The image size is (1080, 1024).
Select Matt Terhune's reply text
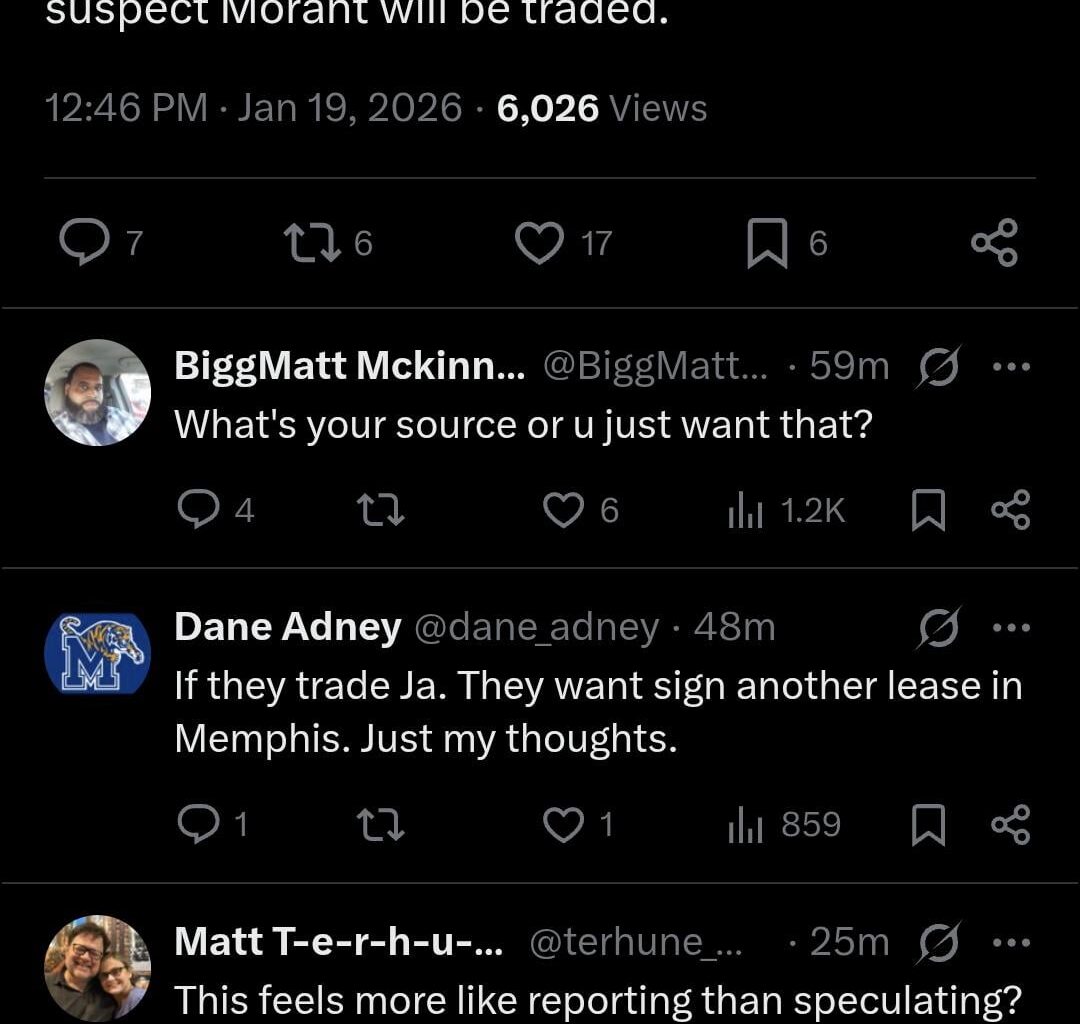597,999
